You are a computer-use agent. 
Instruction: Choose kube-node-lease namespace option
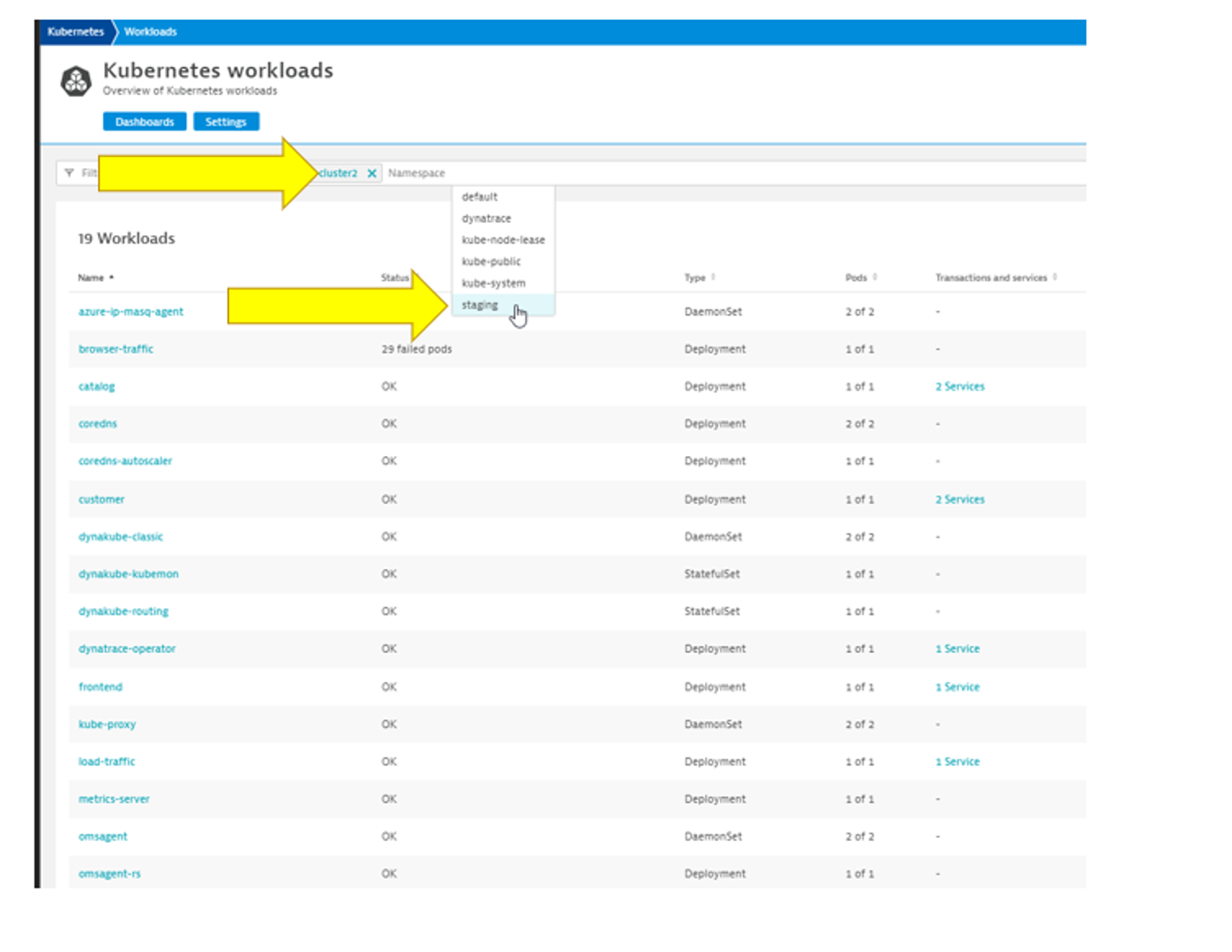[x=502, y=240]
